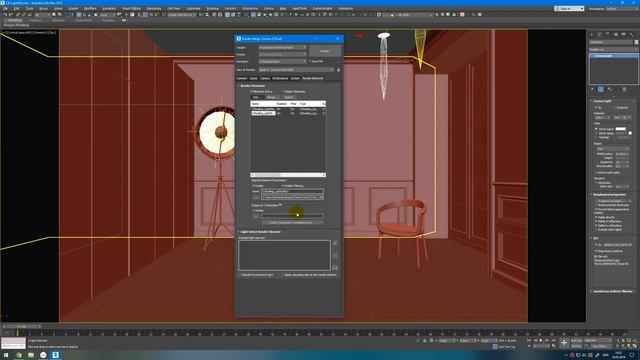Switch to the Scene tab
640x360 pixels.
pyautogui.click(x=253, y=78)
